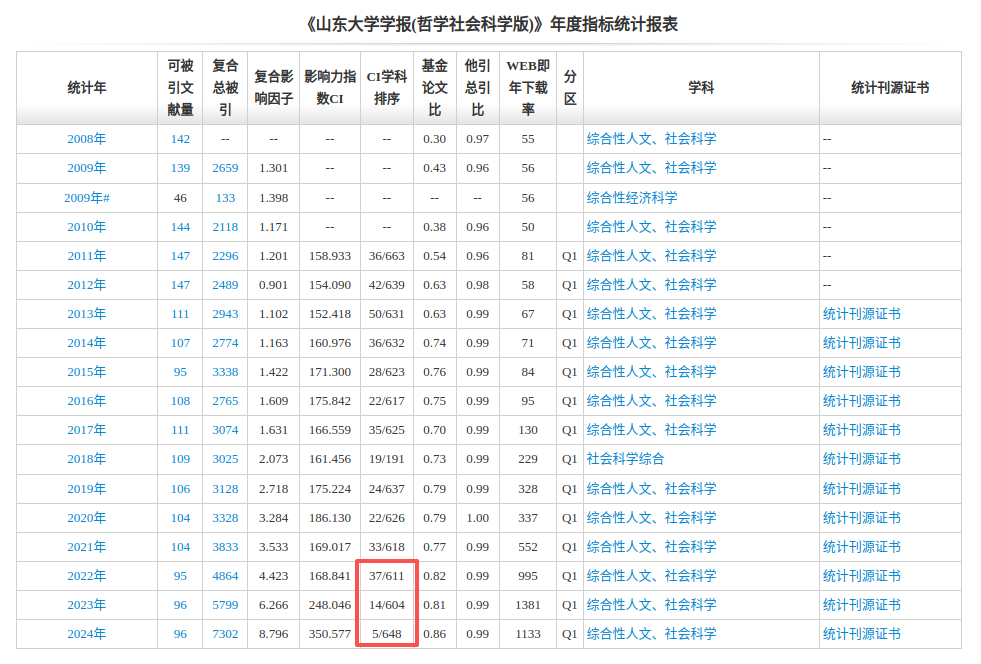Open the 2009年# year link
This screenshot has height=664, width=981.
pyautogui.click(x=86, y=198)
